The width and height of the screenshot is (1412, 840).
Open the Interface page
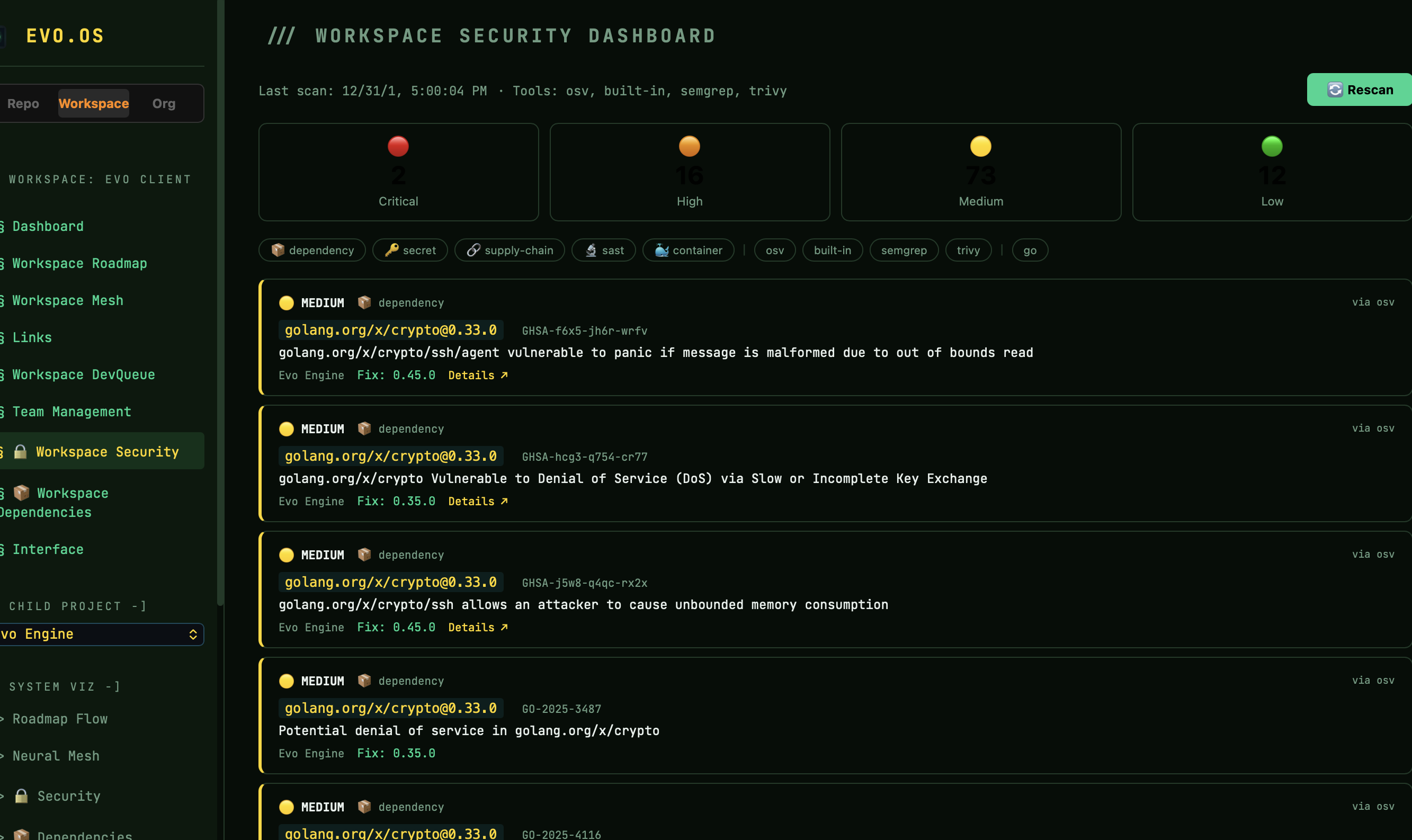point(48,550)
